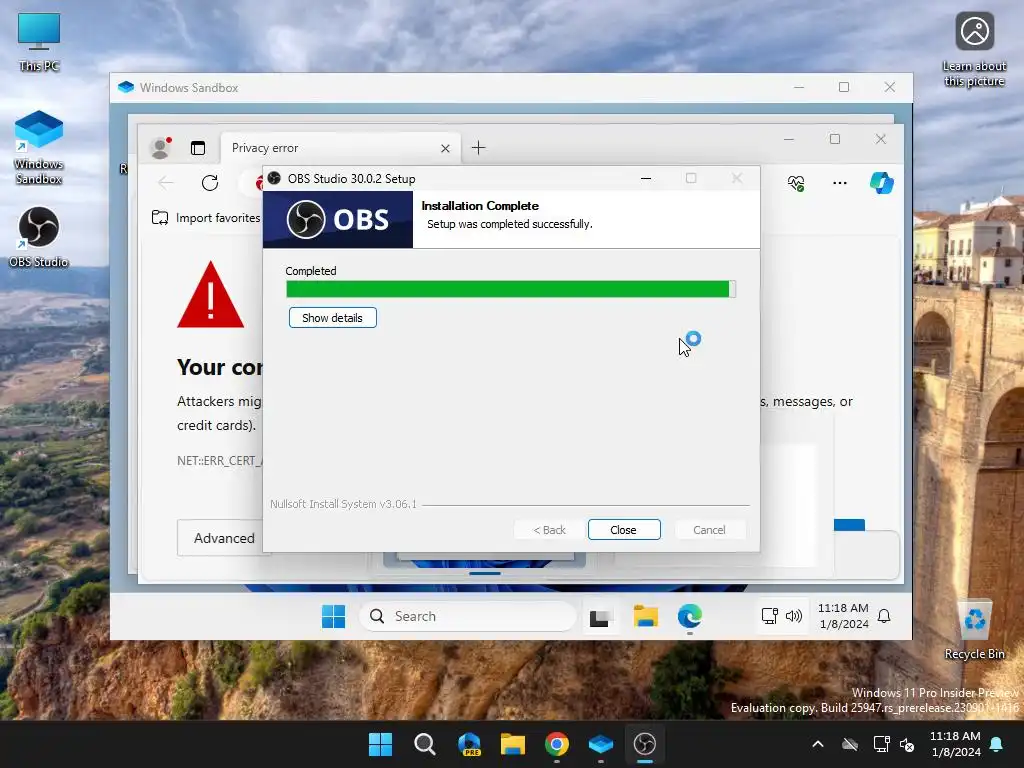
Task: Open sandbox clock showing 1/8/2024
Action: pos(844,616)
